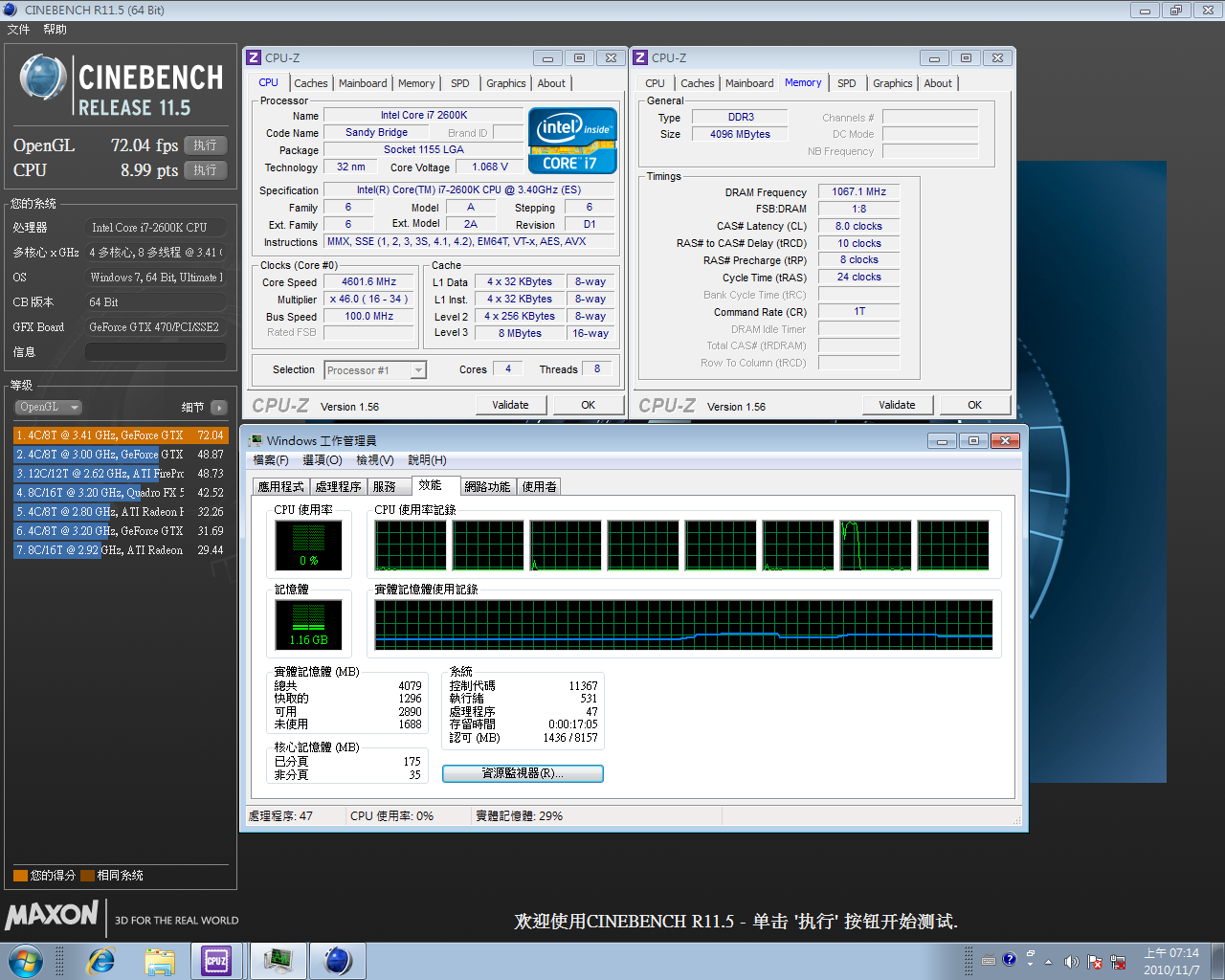Open Task Manager 檔案(F) menu
This screenshot has width=1225, height=980.
point(271,460)
